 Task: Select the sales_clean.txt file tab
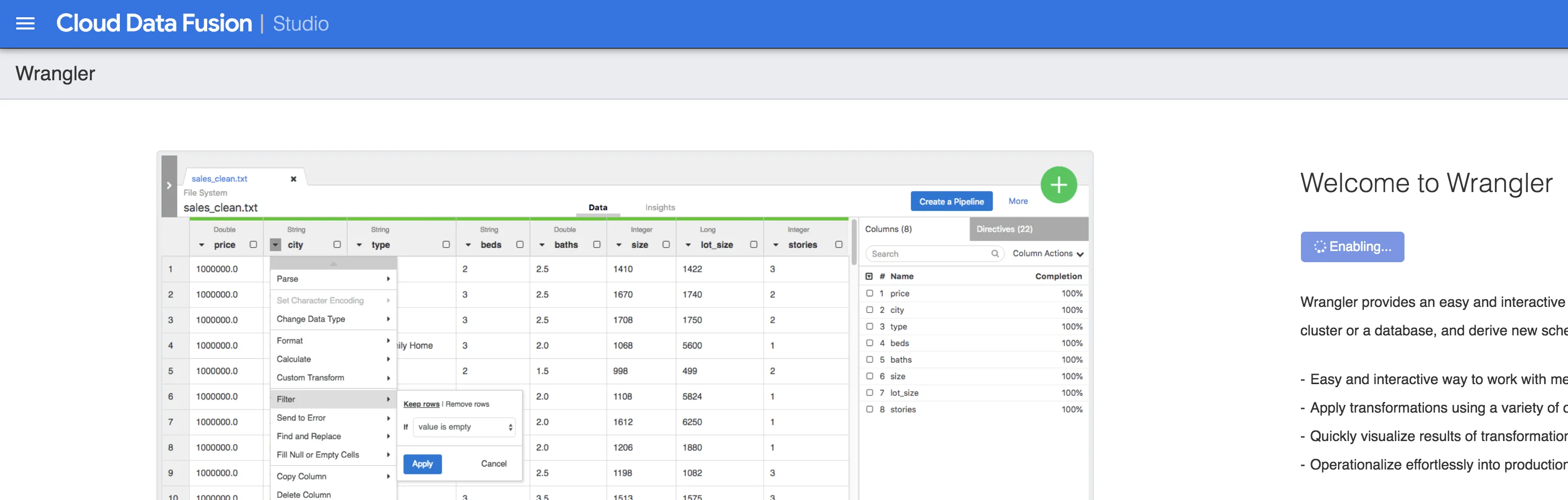219,179
